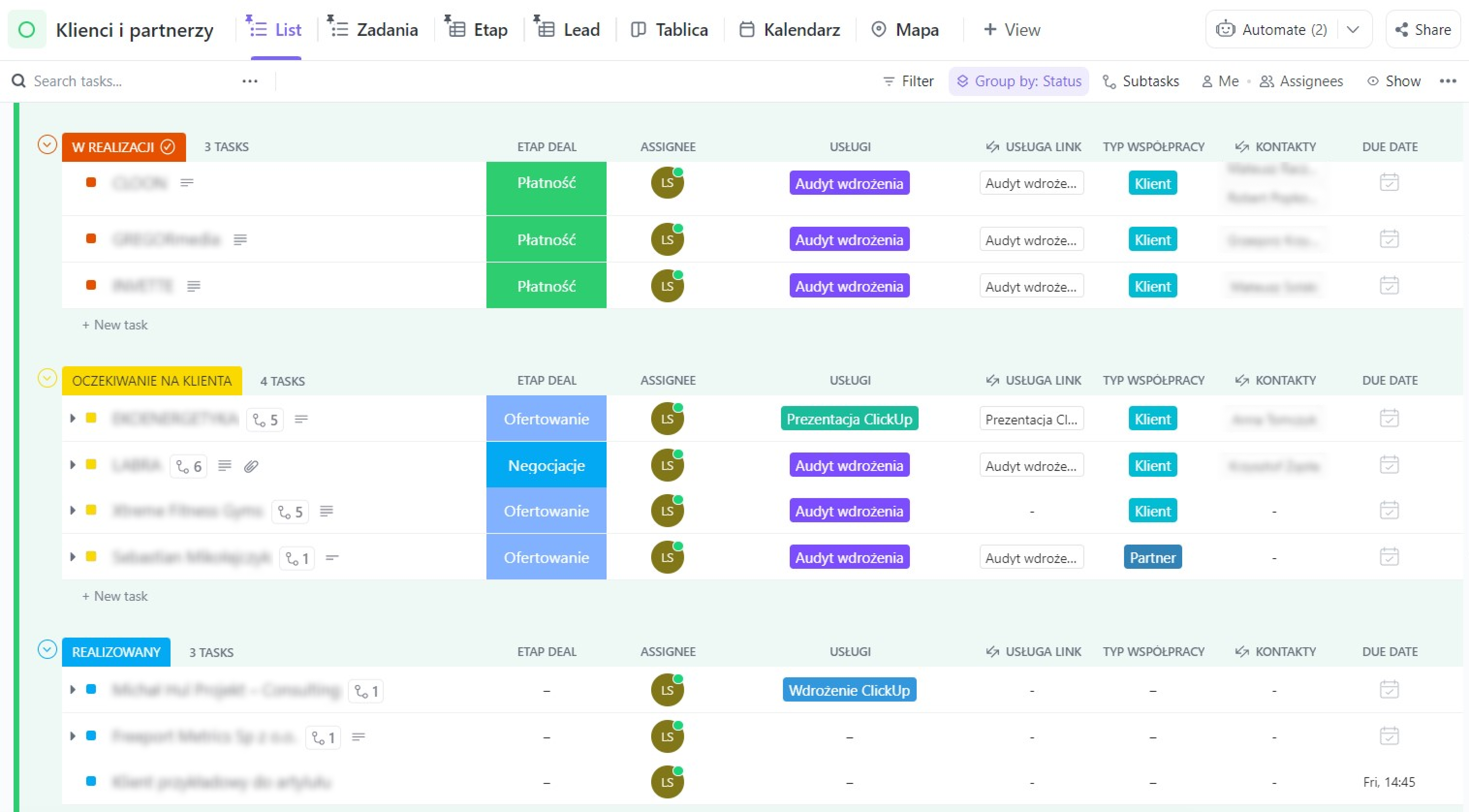The height and width of the screenshot is (812, 1469).
Task: Add a new view with + View
Action: coord(1012,30)
